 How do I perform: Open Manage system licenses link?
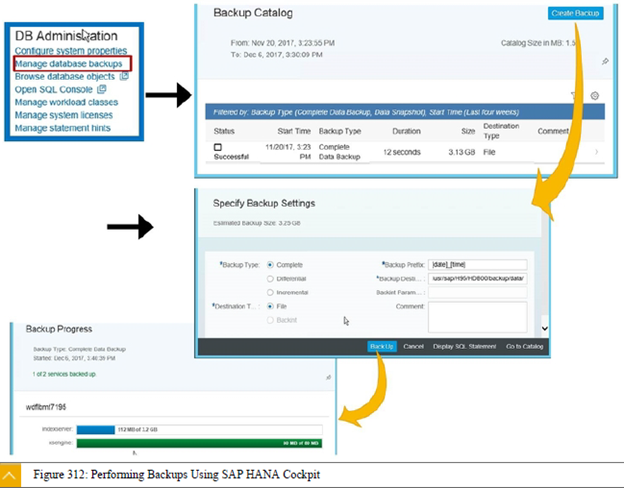(64, 115)
